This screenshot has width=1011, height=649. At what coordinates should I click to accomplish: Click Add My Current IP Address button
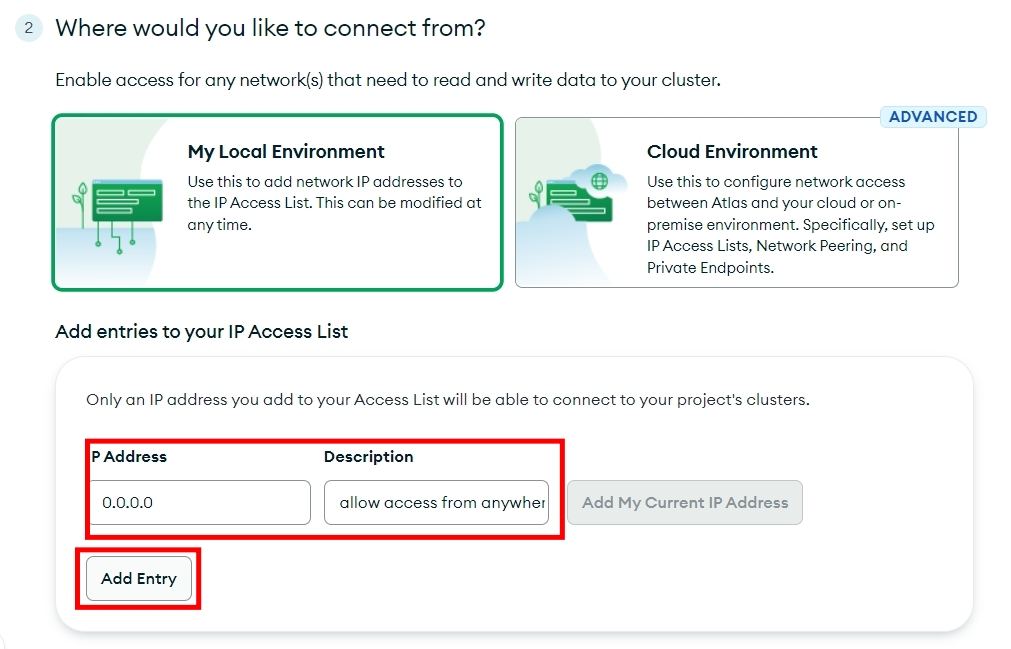pyautogui.click(x=685, y=502)
